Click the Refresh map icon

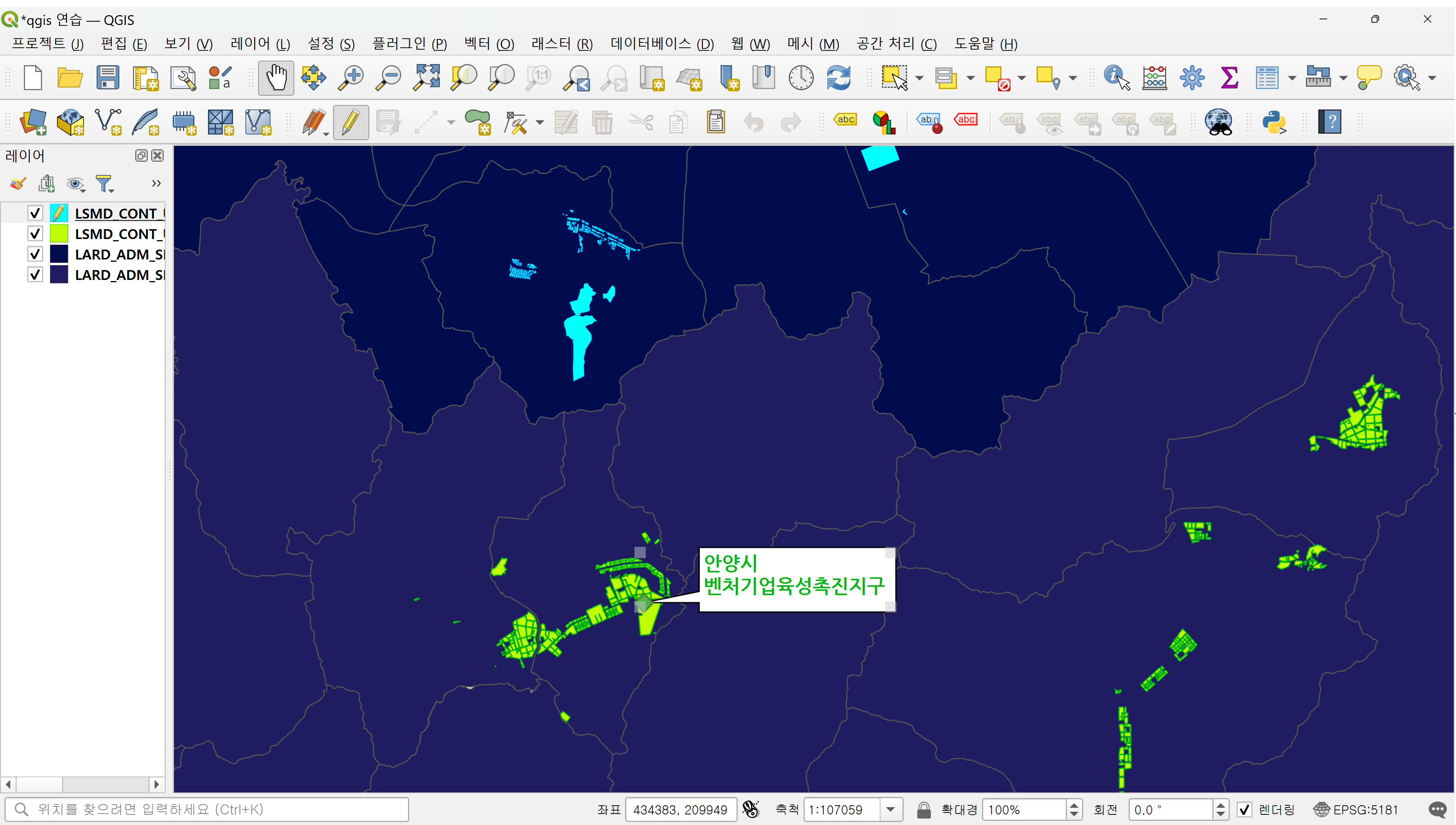coord(838,78)
